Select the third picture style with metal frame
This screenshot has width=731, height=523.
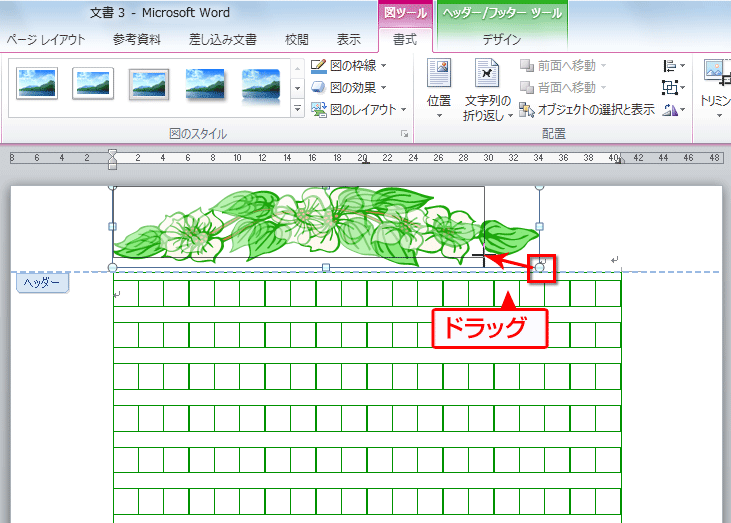pos(149,84)
